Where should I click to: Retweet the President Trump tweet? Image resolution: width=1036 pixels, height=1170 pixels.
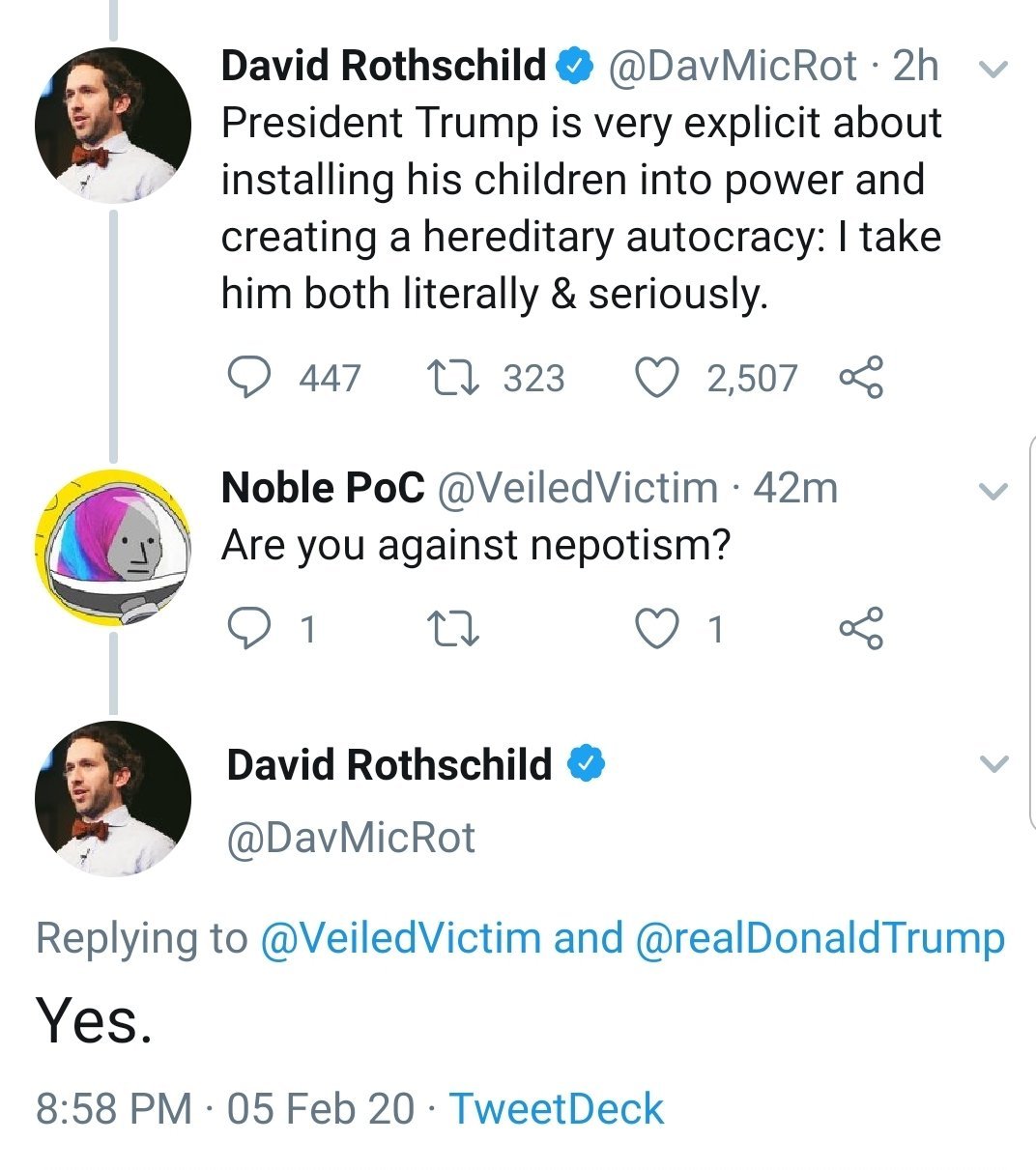452,378
